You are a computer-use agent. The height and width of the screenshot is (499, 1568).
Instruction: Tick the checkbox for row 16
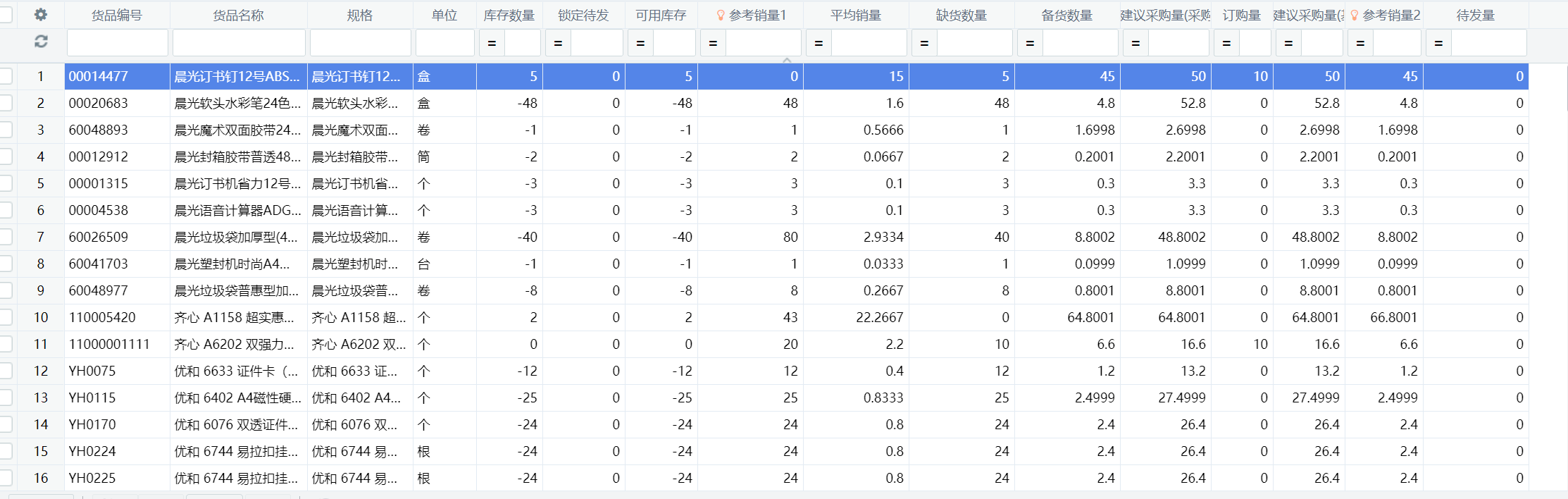pos(6,478)
